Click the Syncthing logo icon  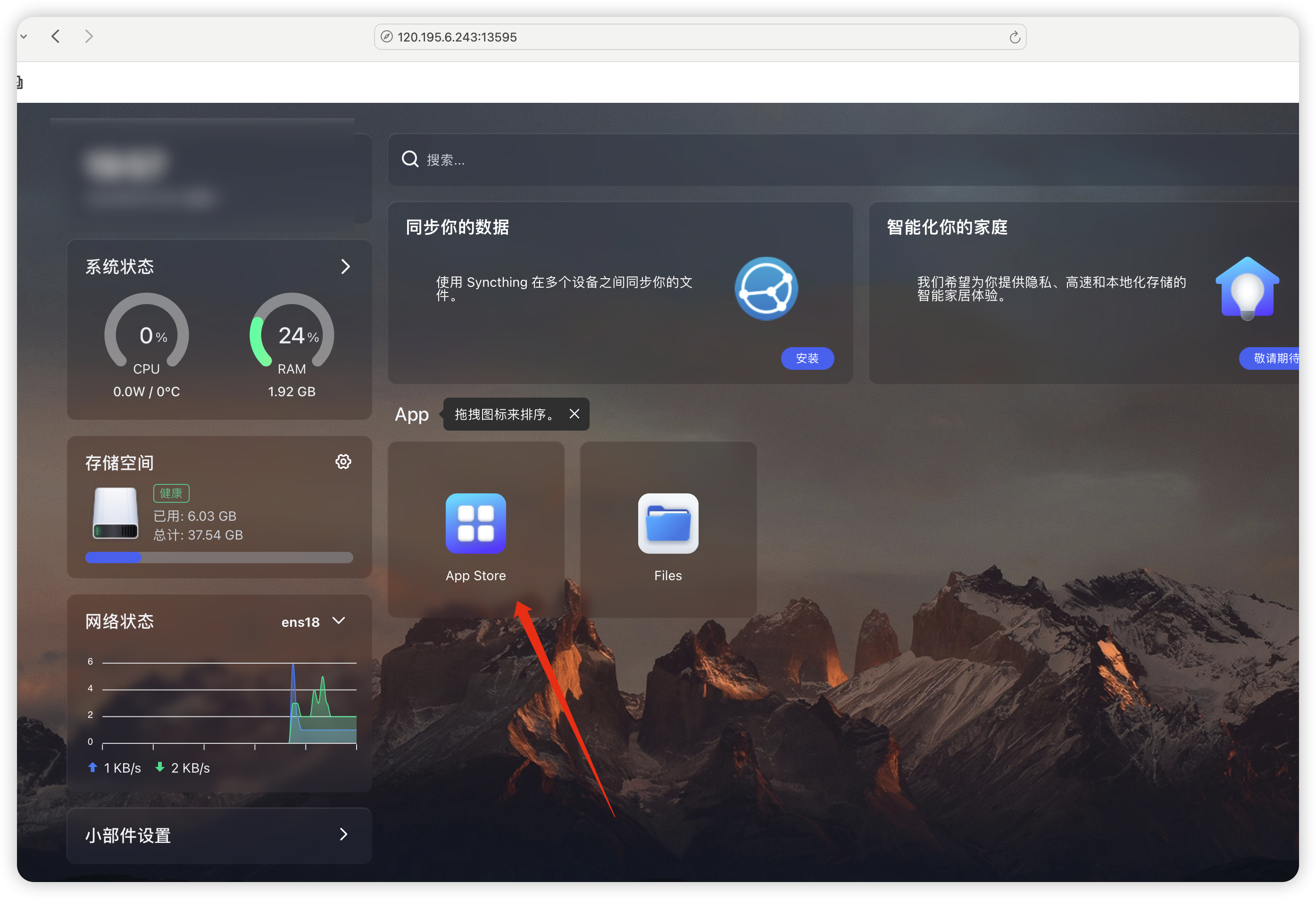(x=766, y=288)
